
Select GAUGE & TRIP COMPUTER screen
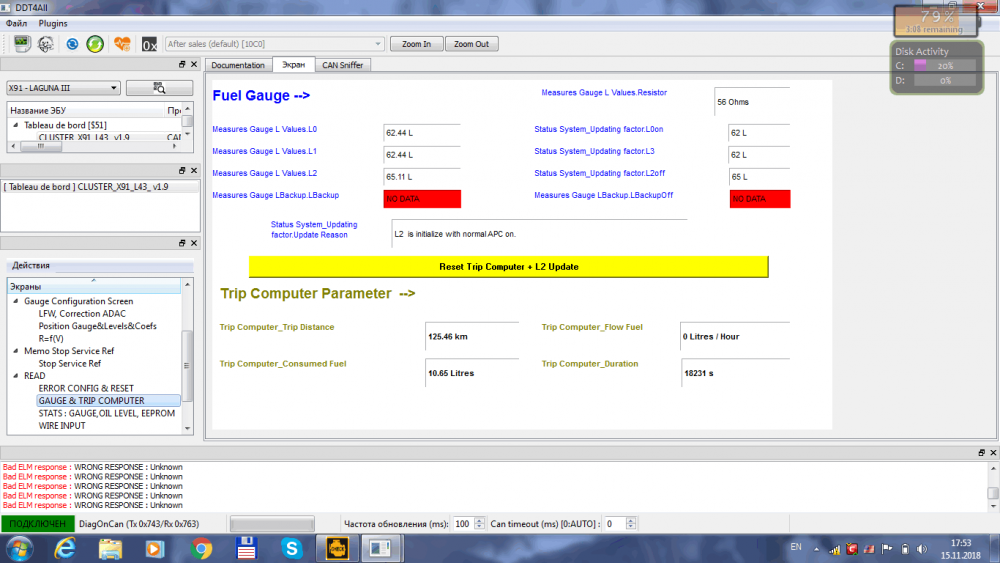point(108,400)
